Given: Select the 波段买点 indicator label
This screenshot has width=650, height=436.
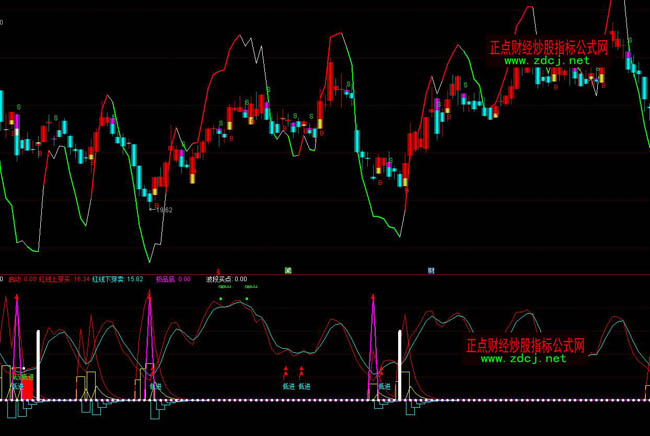Looking at the screenshot, I should click(x=218, y=280).
